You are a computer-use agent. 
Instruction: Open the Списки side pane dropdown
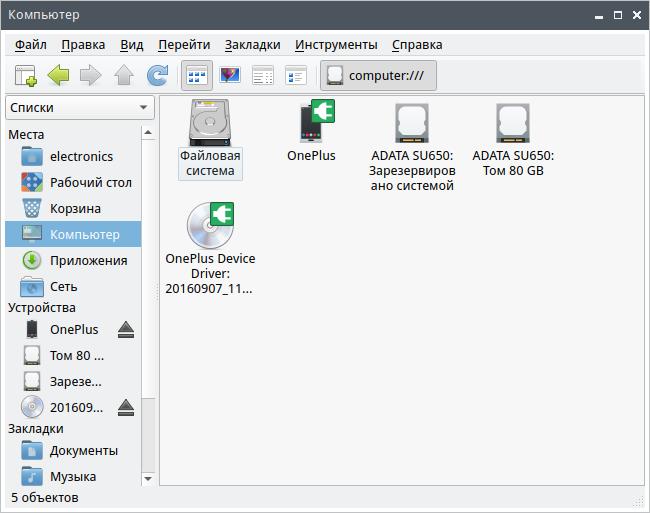point(78,107)
